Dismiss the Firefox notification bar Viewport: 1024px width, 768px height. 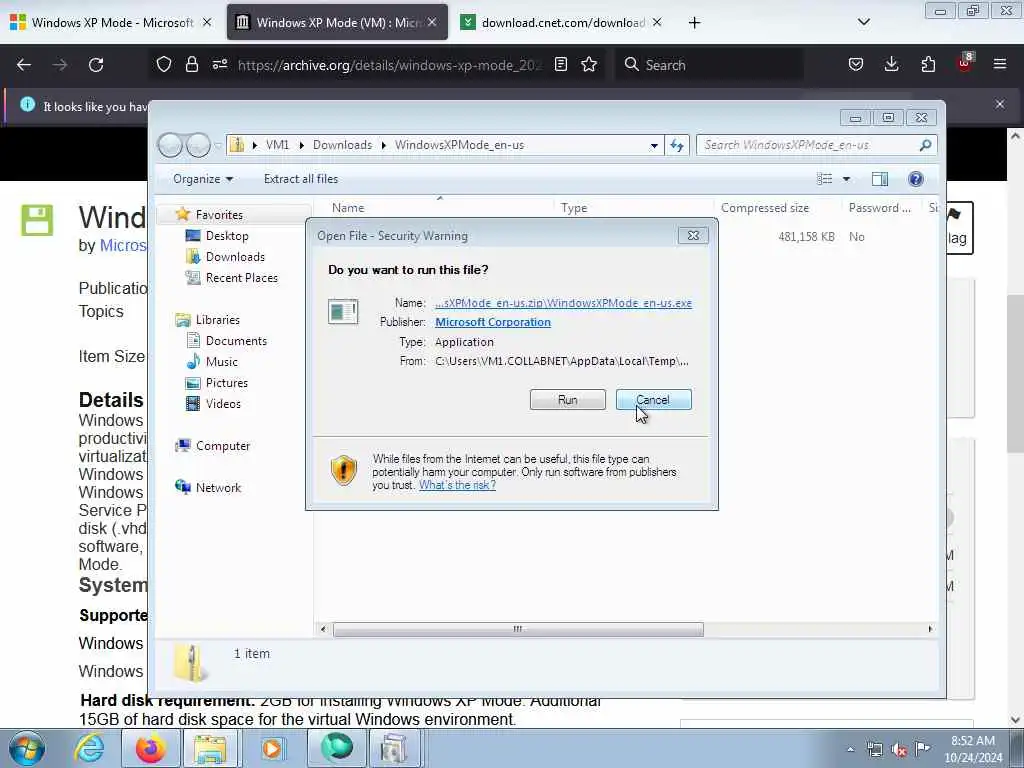pos(1000,104)
